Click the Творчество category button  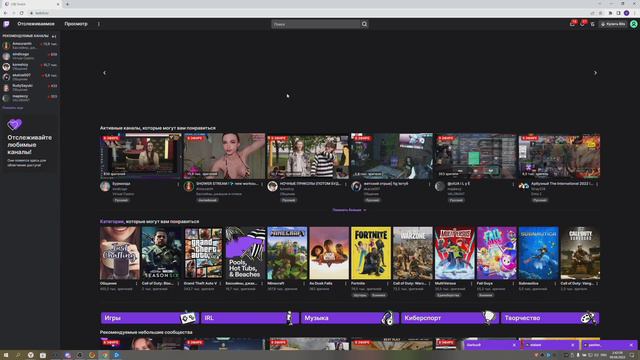[x=550, y=318]
